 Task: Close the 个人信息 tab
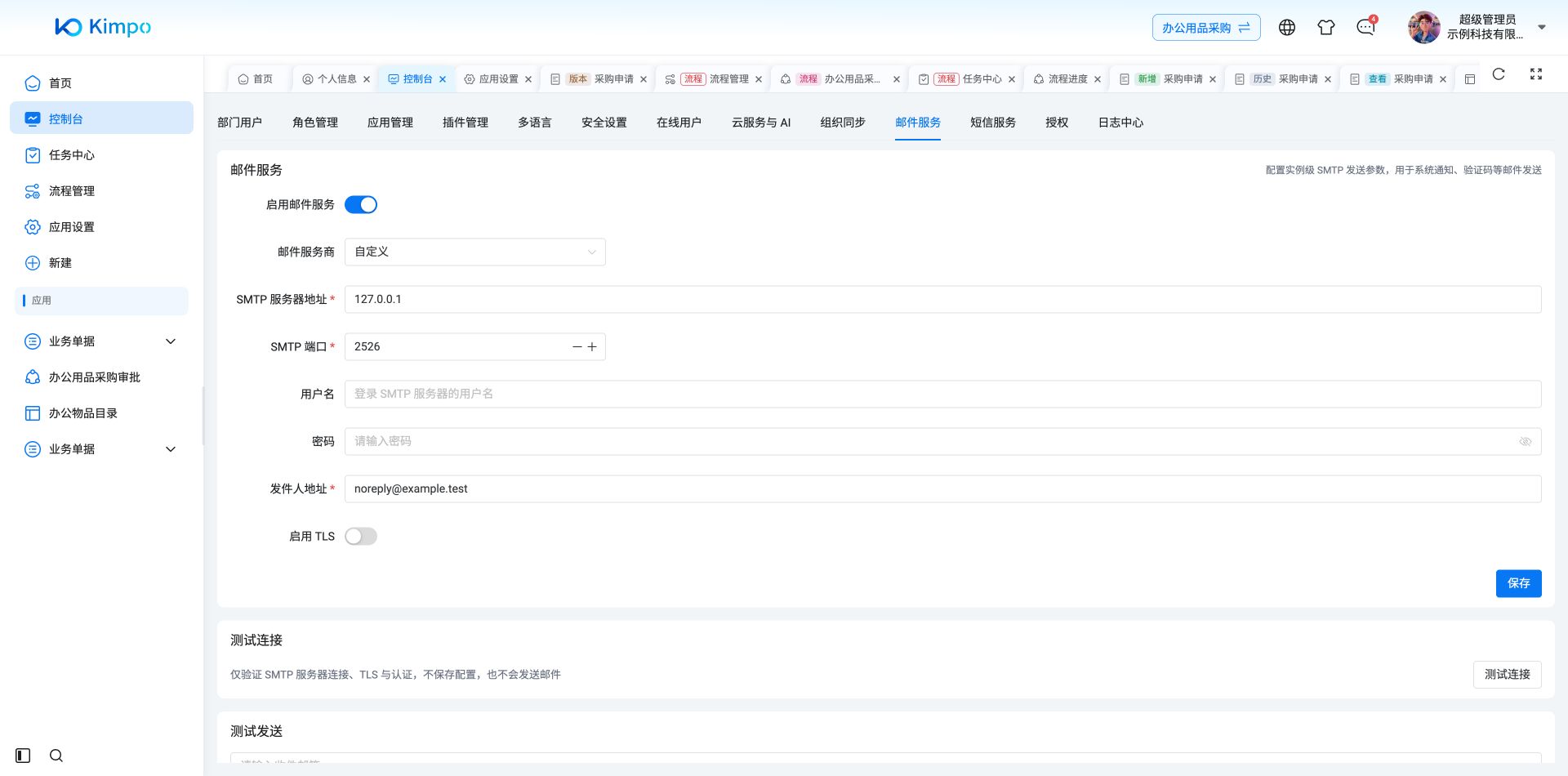[x=367, y=79]
